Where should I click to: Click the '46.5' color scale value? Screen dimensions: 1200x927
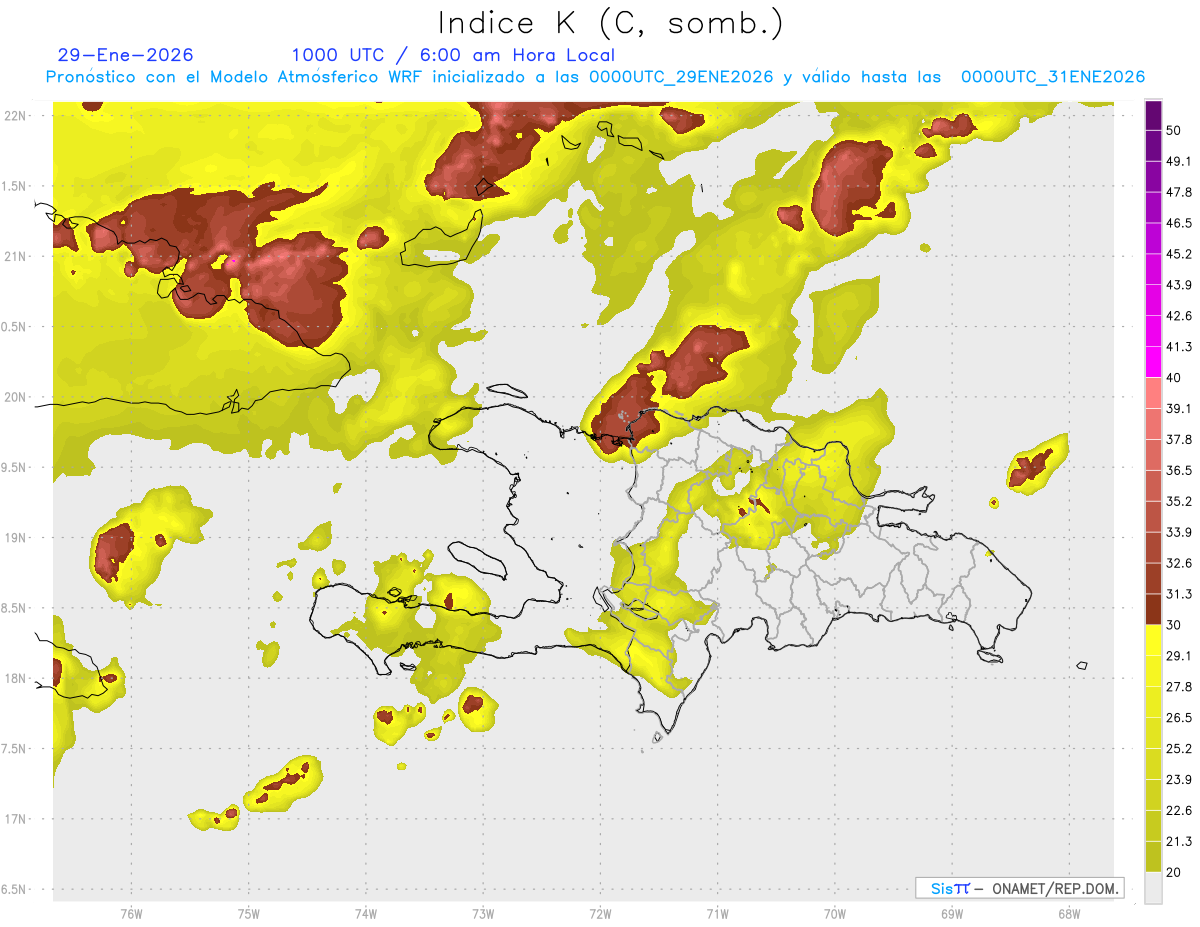coord(1179,223)
